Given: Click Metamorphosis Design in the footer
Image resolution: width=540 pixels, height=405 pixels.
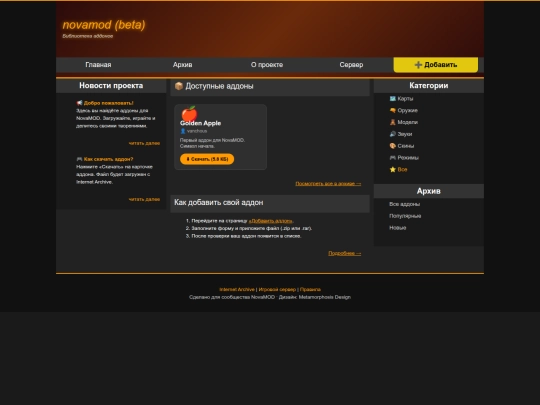Looking at the screenshot, I should (325, 297).
